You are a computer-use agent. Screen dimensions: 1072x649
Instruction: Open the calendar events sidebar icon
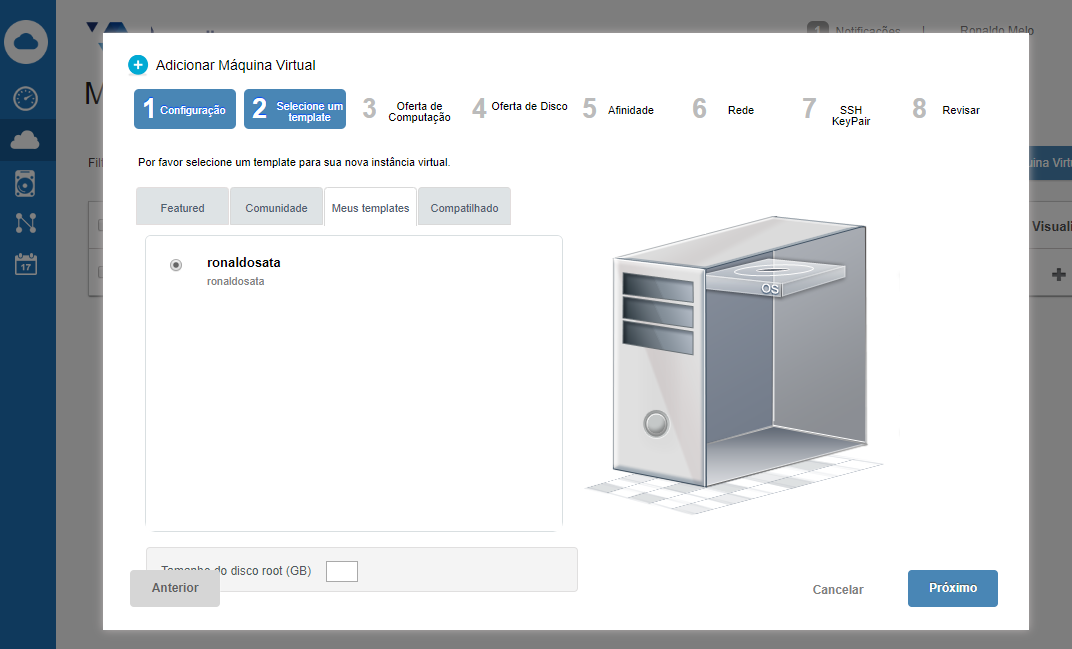coord(26,264)
